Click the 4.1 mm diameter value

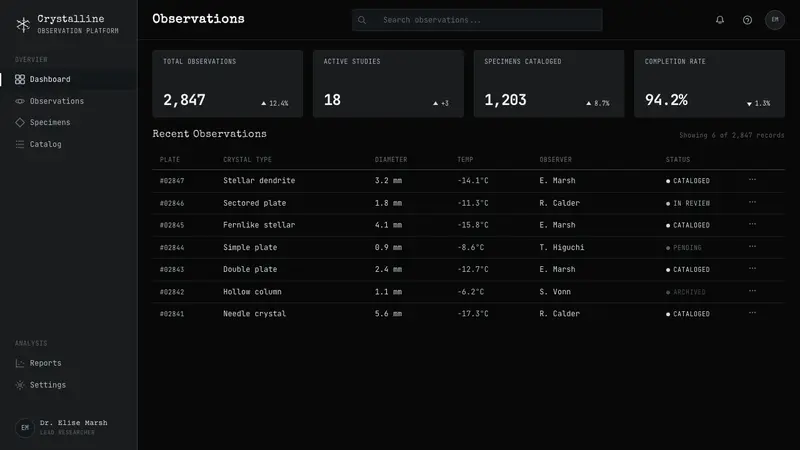click(x=388, y=225)
